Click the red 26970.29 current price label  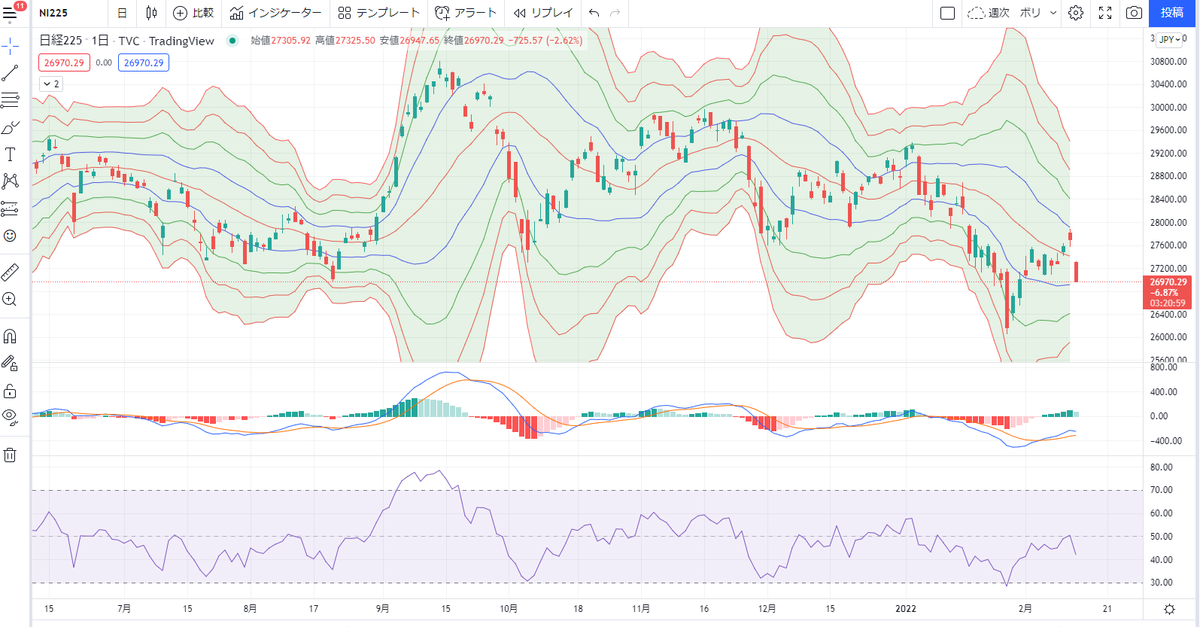click(1168, 282)
